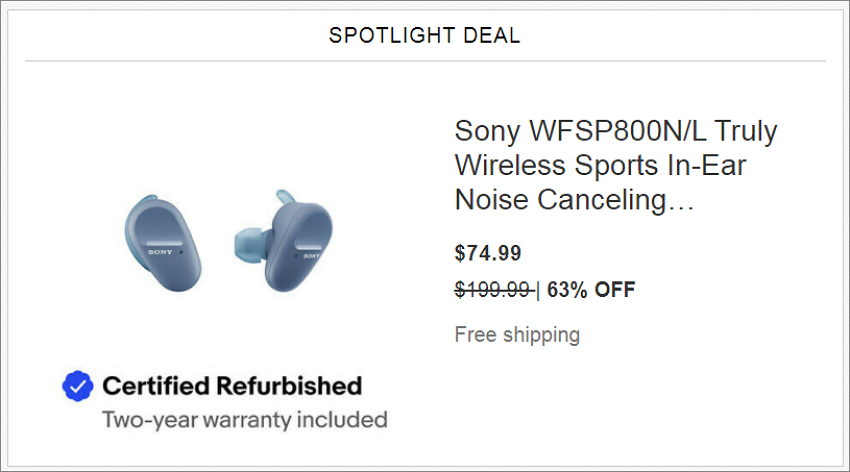
Task: Click the "Sony WFSP800N/L Truly" first title line
Action: 616,131
